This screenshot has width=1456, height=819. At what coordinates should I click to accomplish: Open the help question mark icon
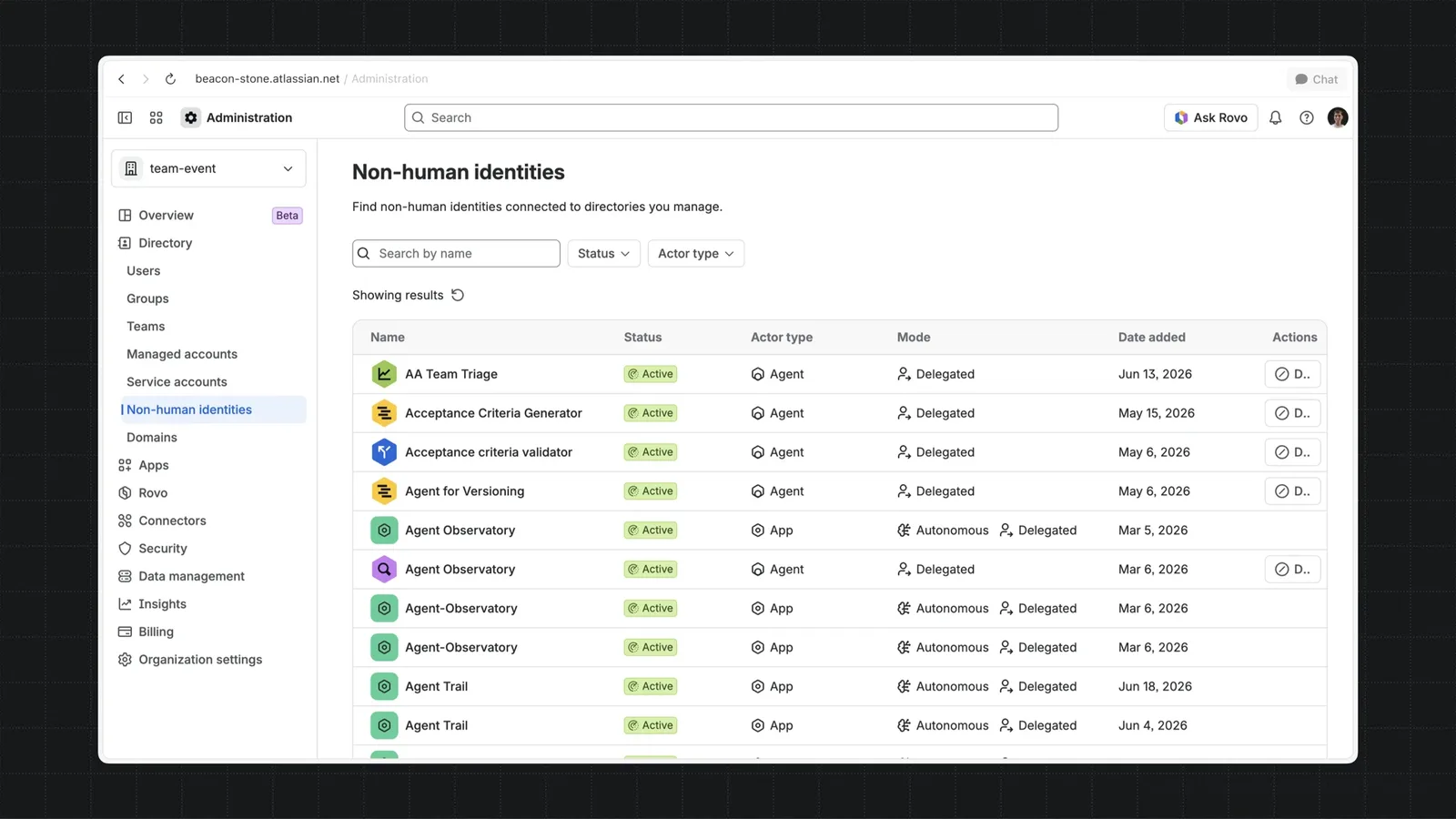[1307, 117]
